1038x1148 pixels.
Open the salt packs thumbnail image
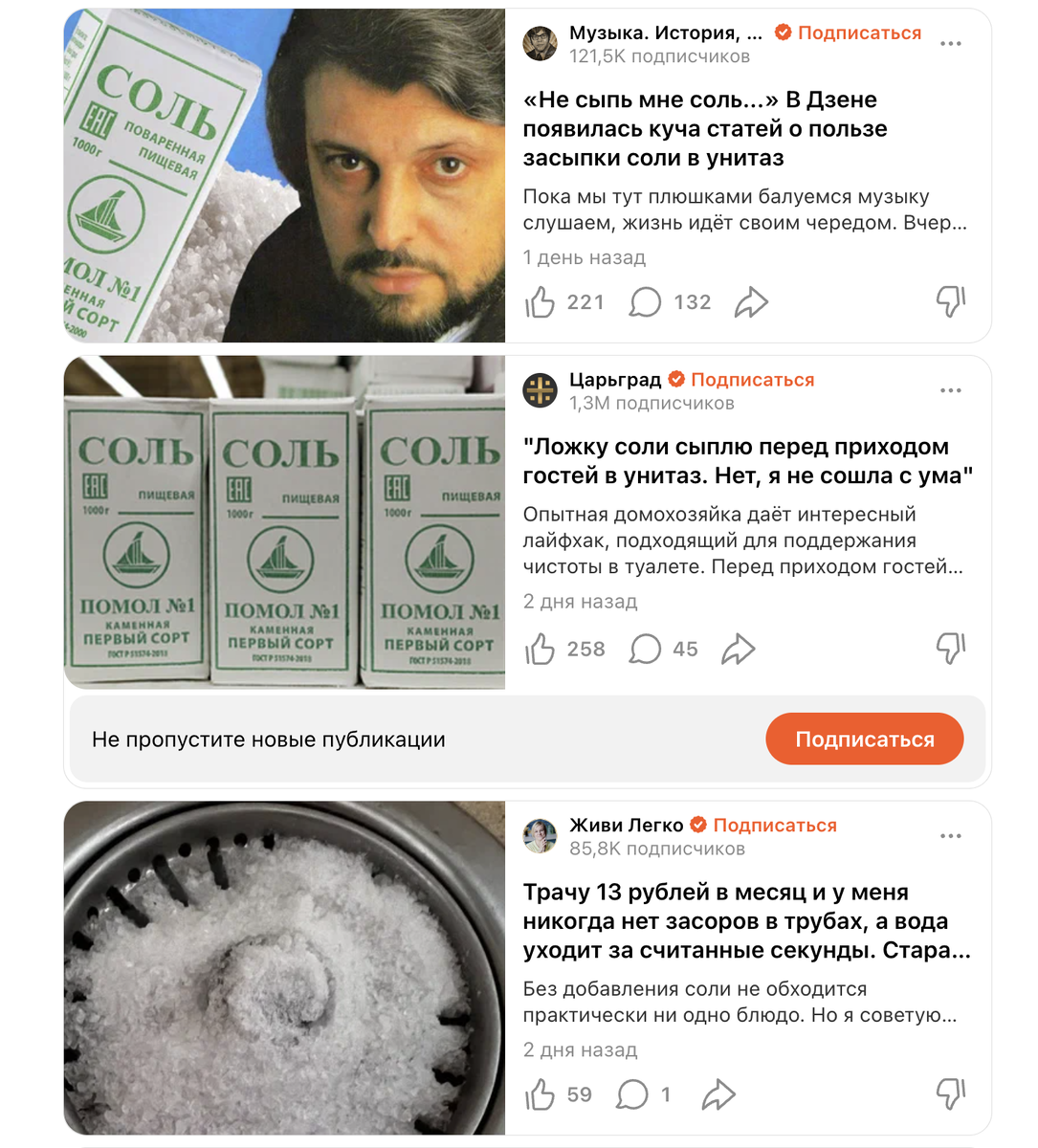point(284,522)
